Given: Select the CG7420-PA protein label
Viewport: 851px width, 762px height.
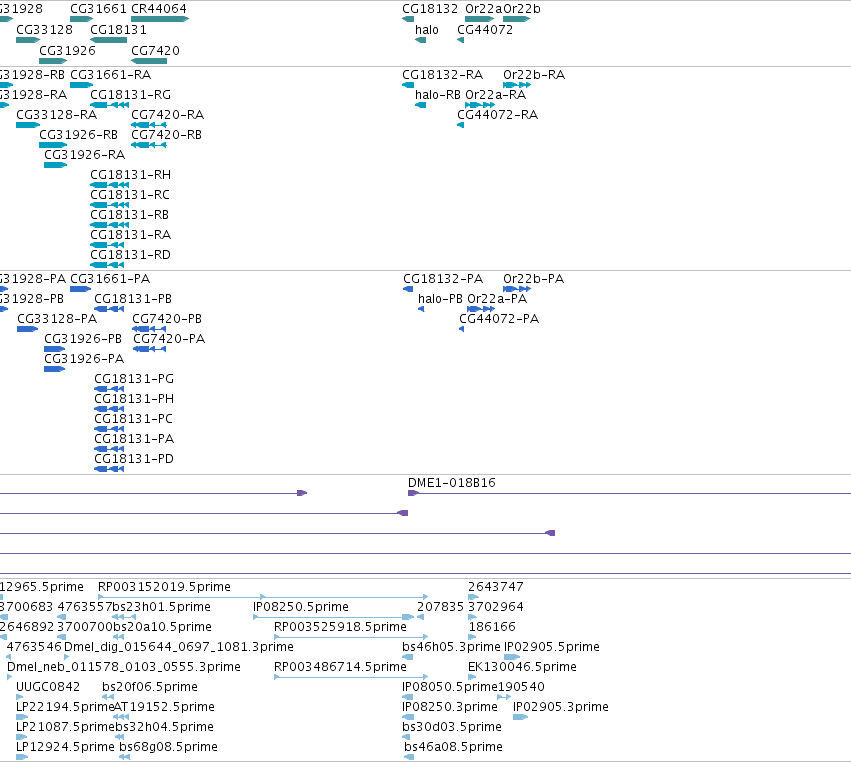Looking at the screenshot, I should pos(169,339).
